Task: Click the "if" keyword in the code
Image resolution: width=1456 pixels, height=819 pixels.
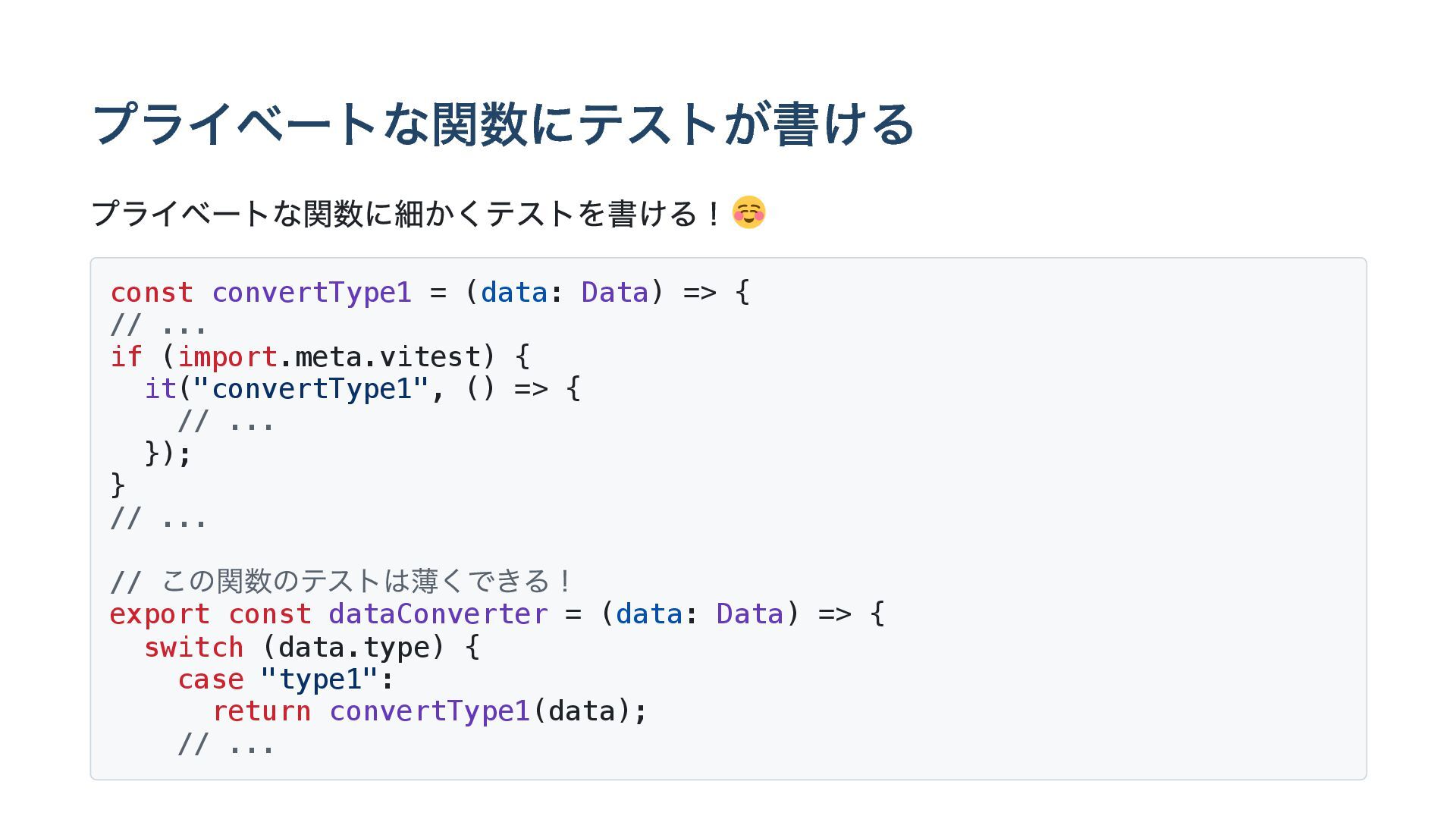Action: click(126, 356)
